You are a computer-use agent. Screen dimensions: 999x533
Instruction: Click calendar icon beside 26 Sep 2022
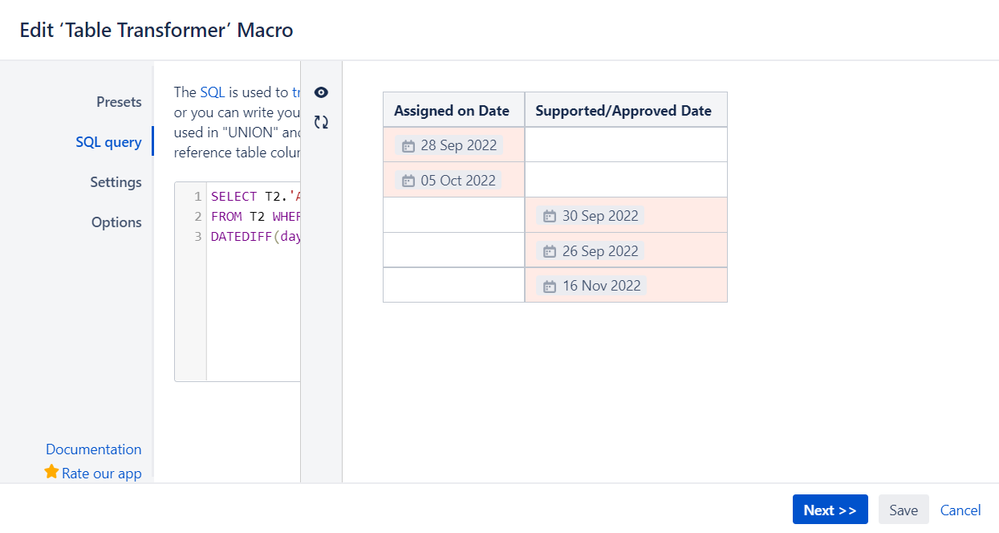549,251
